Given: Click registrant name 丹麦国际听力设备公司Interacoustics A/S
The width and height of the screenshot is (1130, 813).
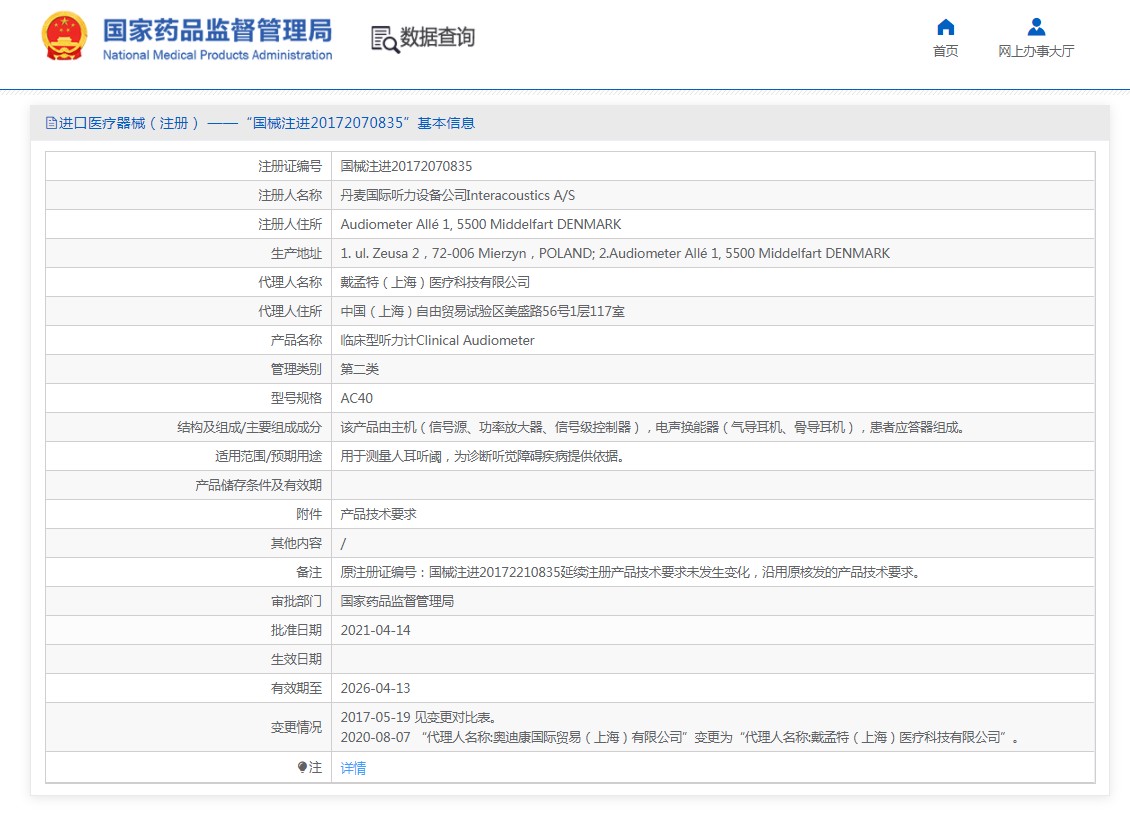Looking at the screenshot, I should click(x=458, y=195).
